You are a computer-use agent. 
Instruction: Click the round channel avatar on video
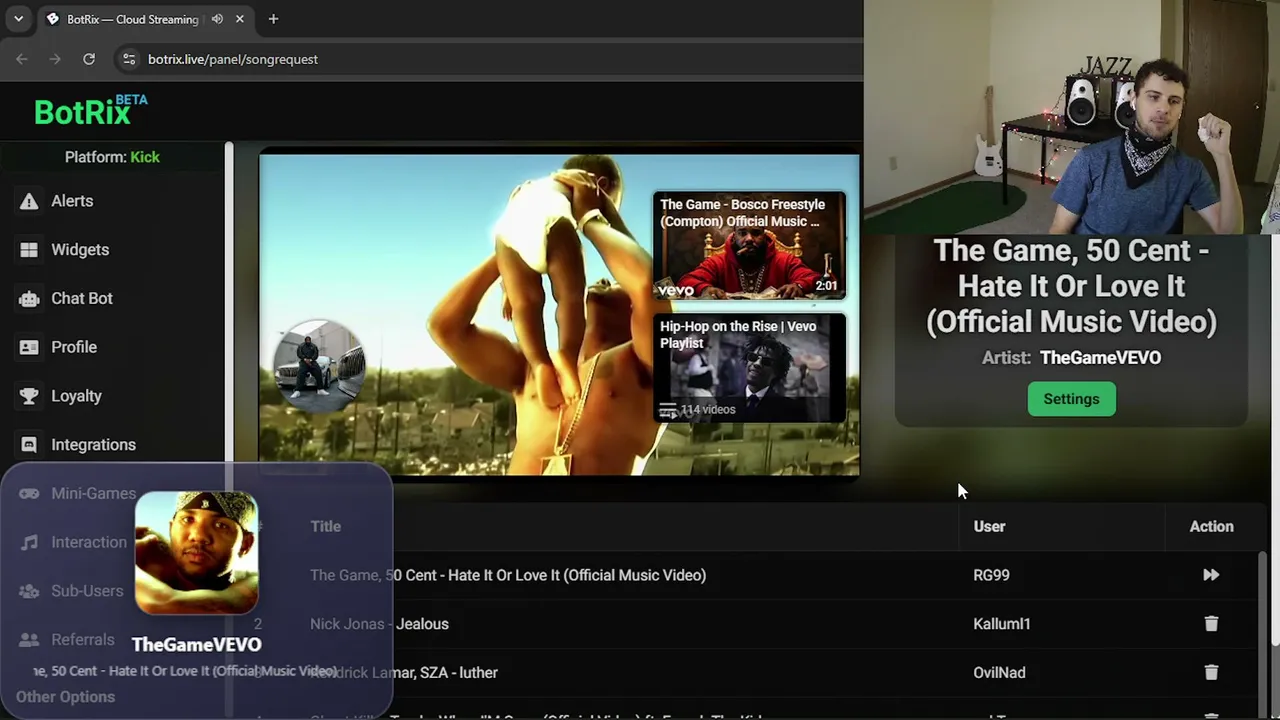click(x=320, y=366)
